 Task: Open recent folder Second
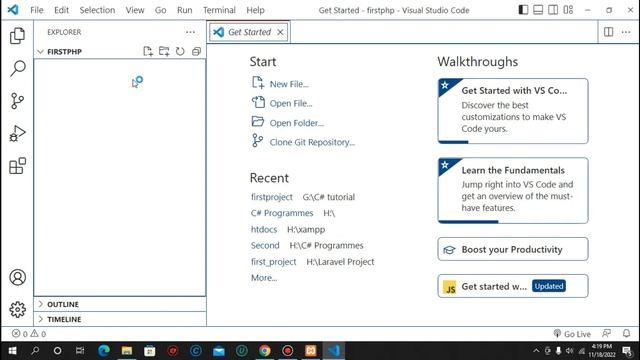(x=265, y=245)
